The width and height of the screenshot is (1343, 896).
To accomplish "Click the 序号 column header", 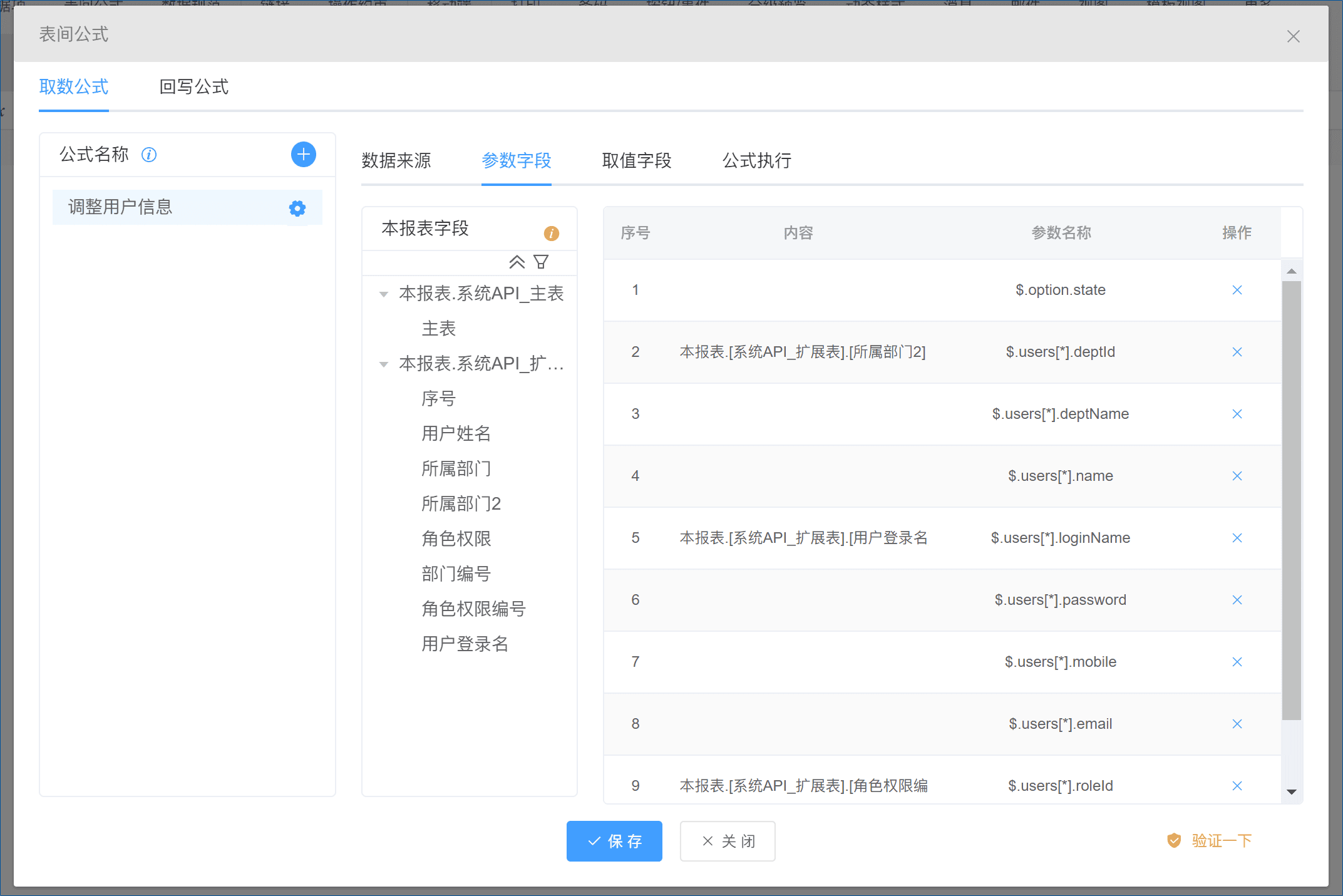I will point(635,233).
